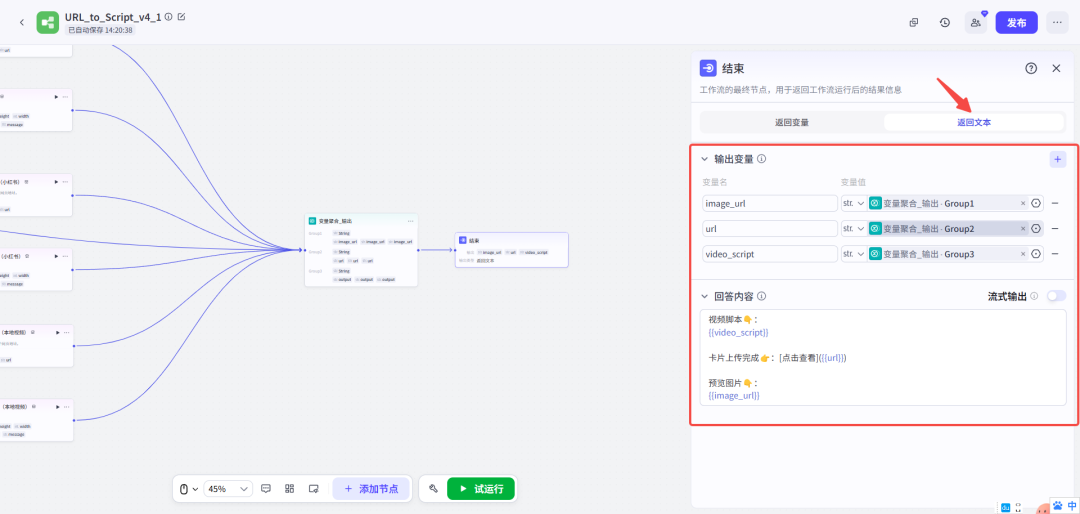1080x514 pixels.
Task: Go back using the top-left arrow
Action: (21, 22)
